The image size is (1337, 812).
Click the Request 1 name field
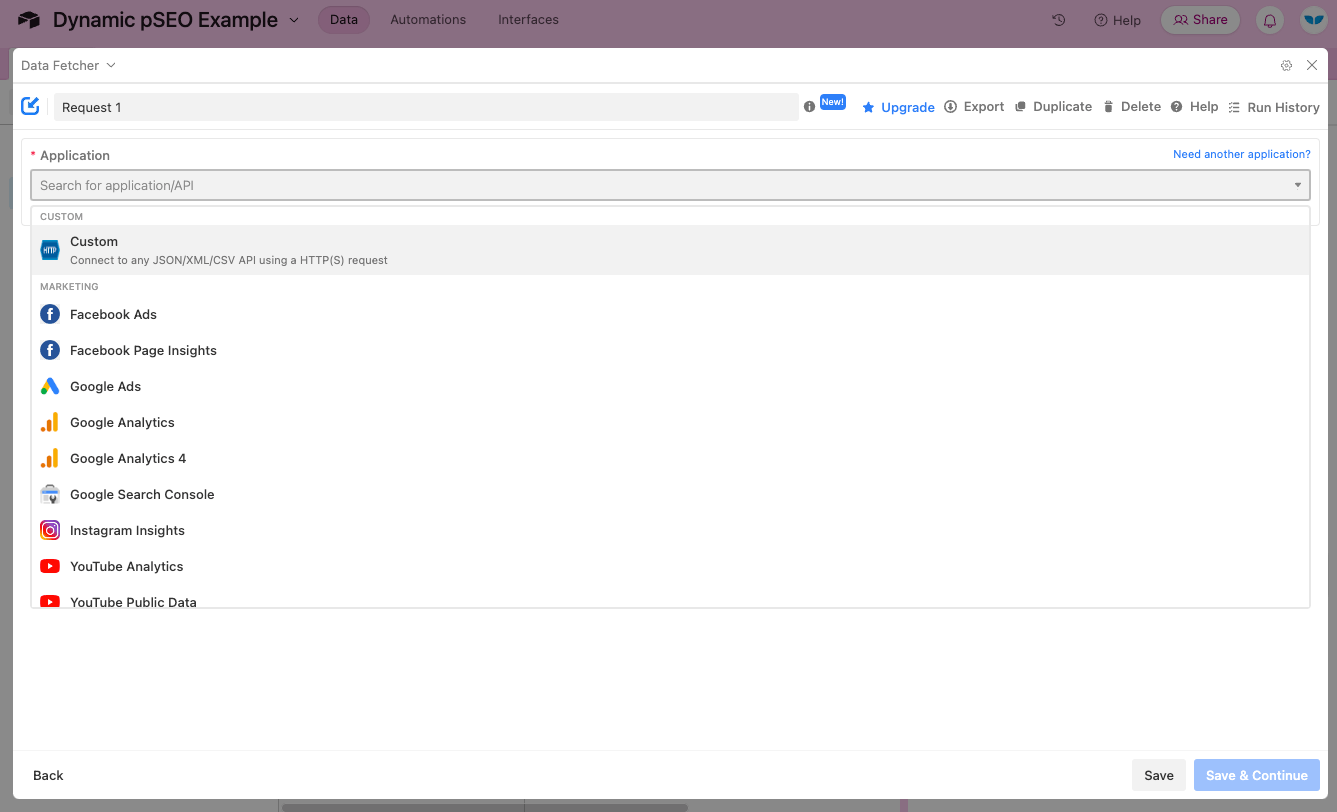[x=426, y=107]
